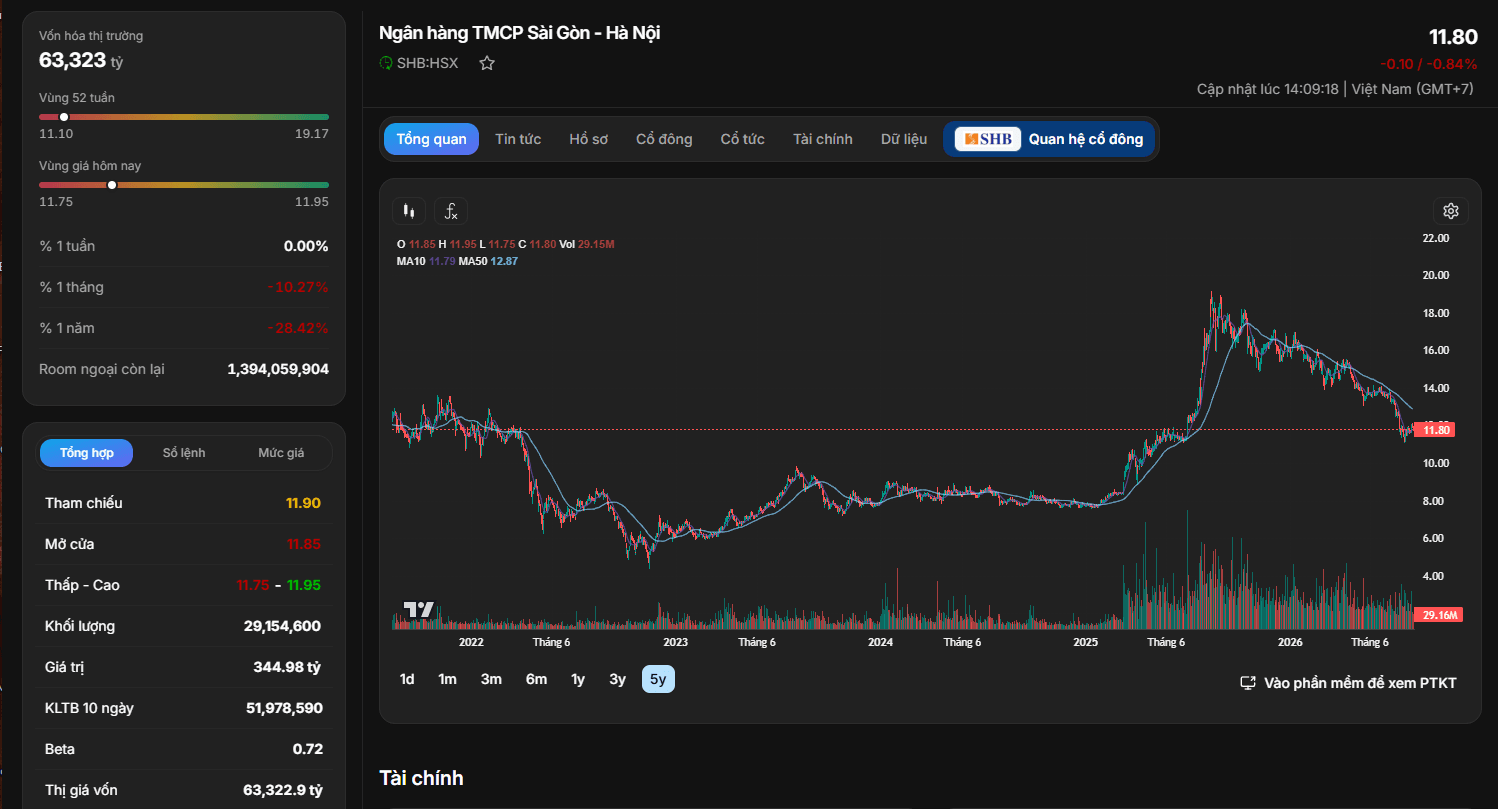
Task: Click the SHB logo badge
Action: pos(988,139)
